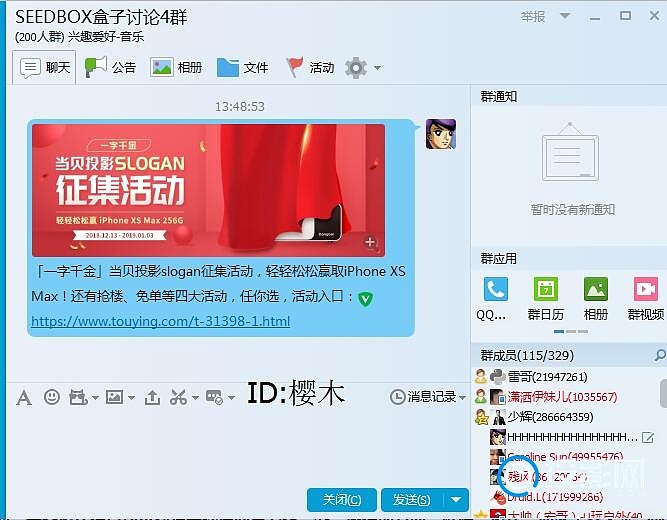This screenshot has width=667, height=520.
Task: Click the 群应用 header
Action: [x=499, y=258]
